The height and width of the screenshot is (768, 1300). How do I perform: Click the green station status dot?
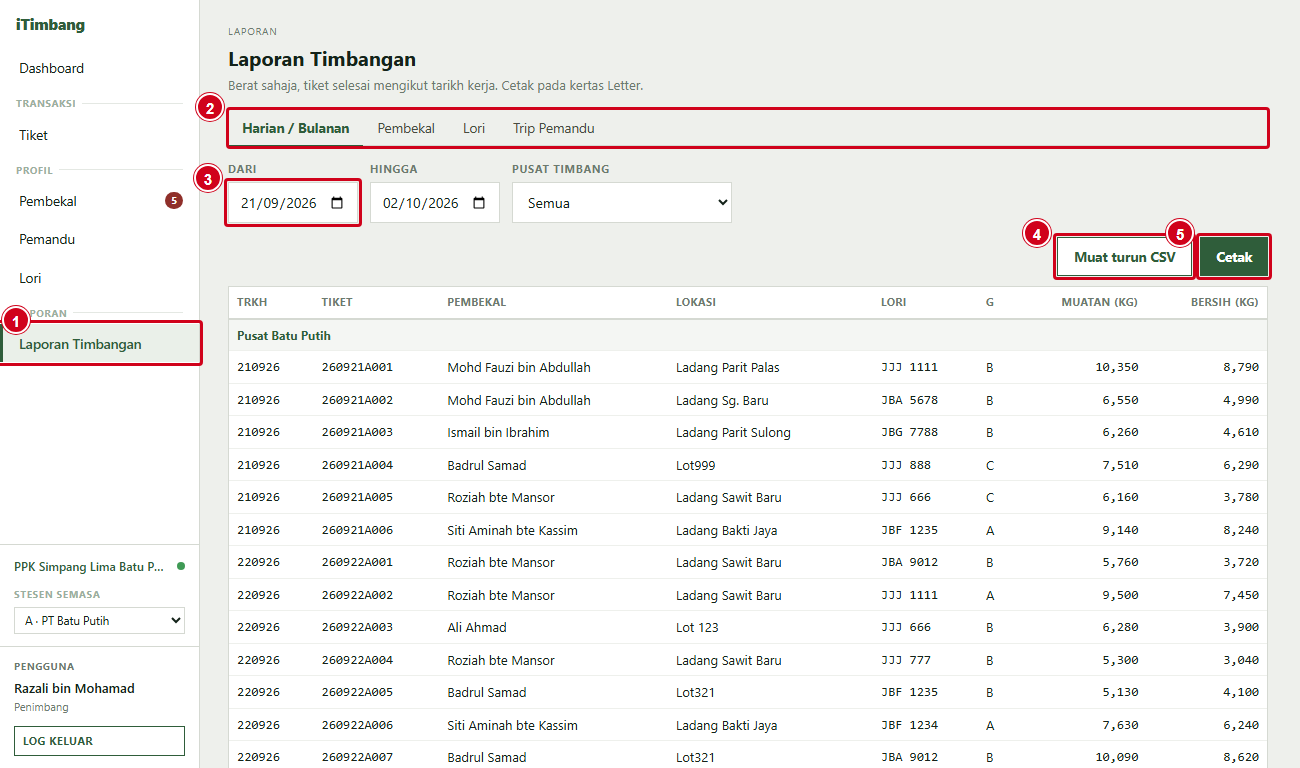coord(181,566)
